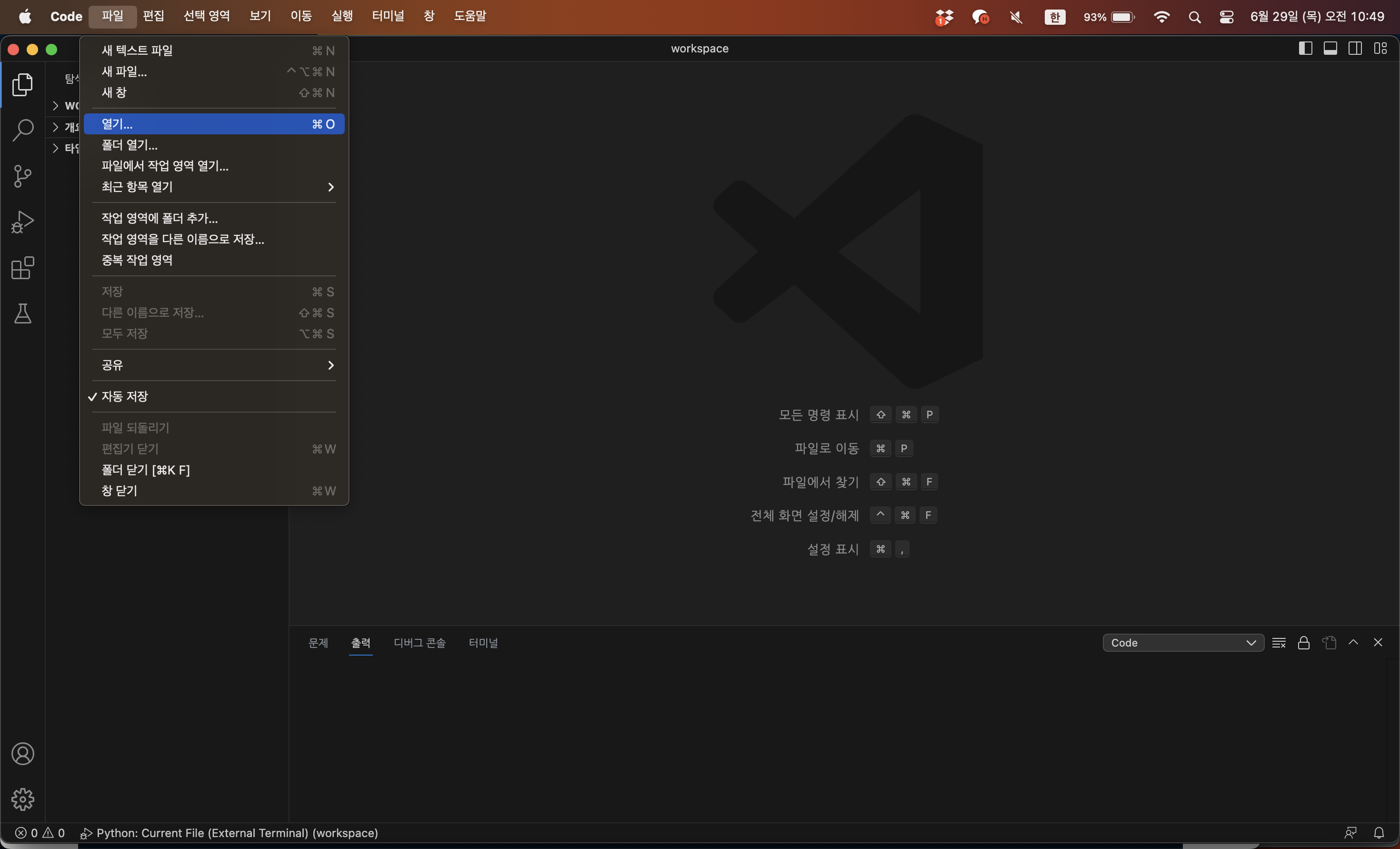The height and width of the screenshot is (849, 1400).
Task: Open the Testing flask icon
Action: 23,314
